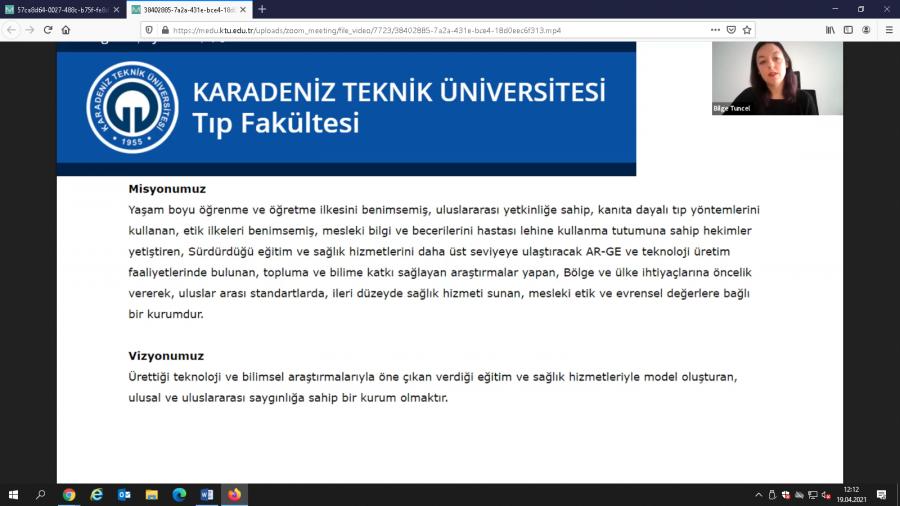The image size is (900, 506).
Task: Open a new browser tab
Action: 262,9
